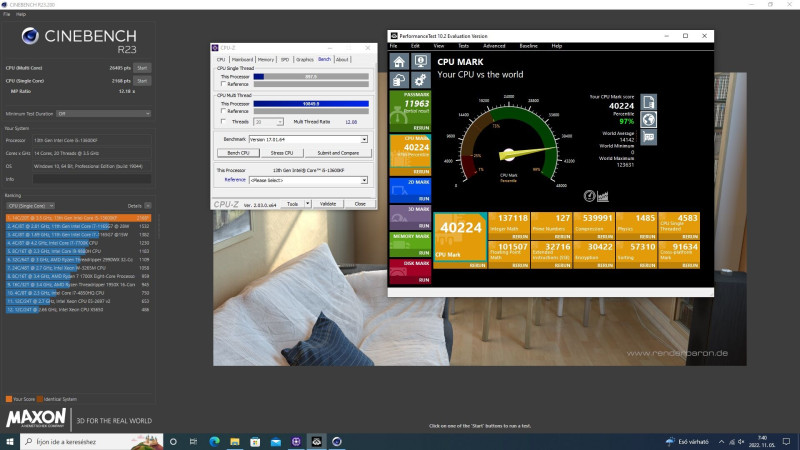800x450 pixels.
Task: Open the notification center icon
Action: coord(786,441)
